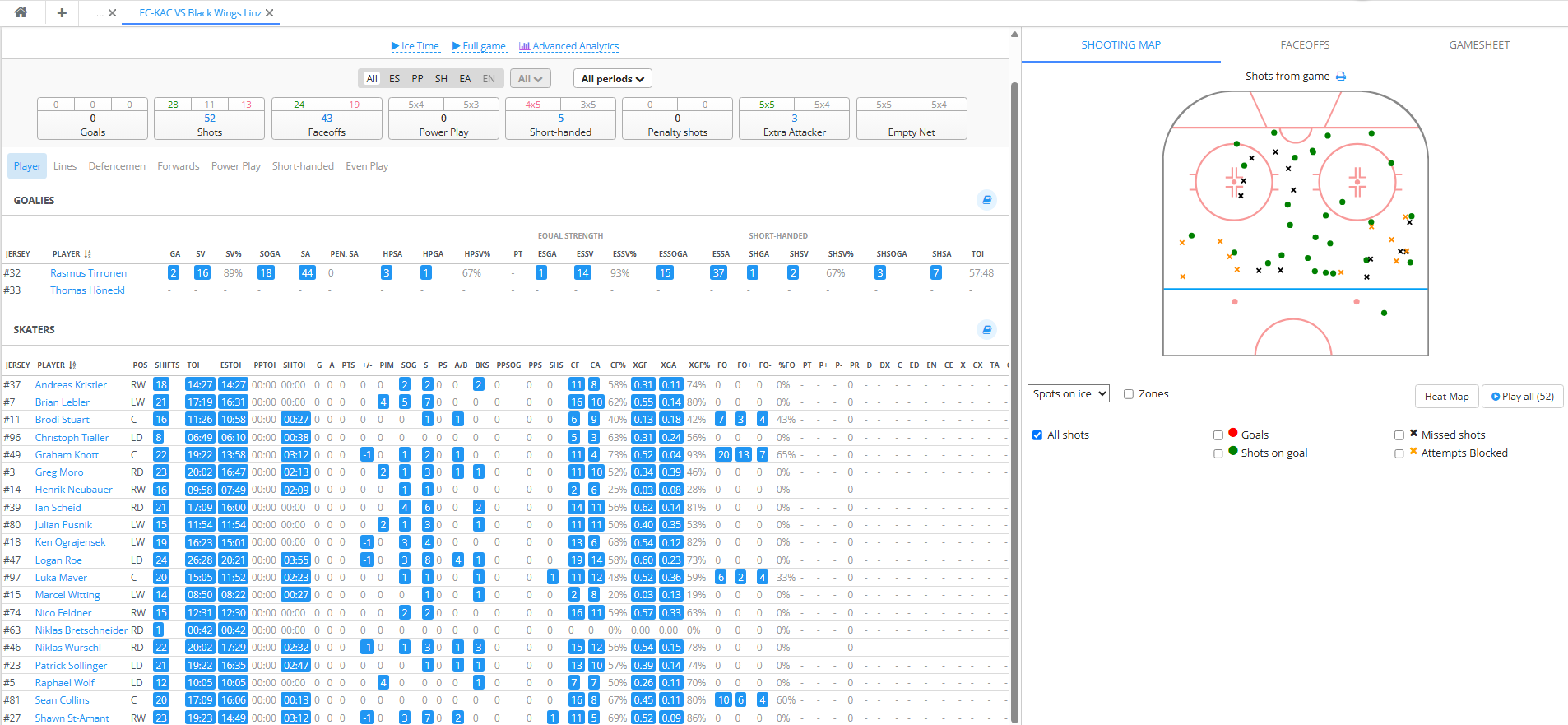Select the Defencemen tab
Image resolution: width=1568 pixels, height=725 pixels.
pyautogui.click(x=117, y=166)
